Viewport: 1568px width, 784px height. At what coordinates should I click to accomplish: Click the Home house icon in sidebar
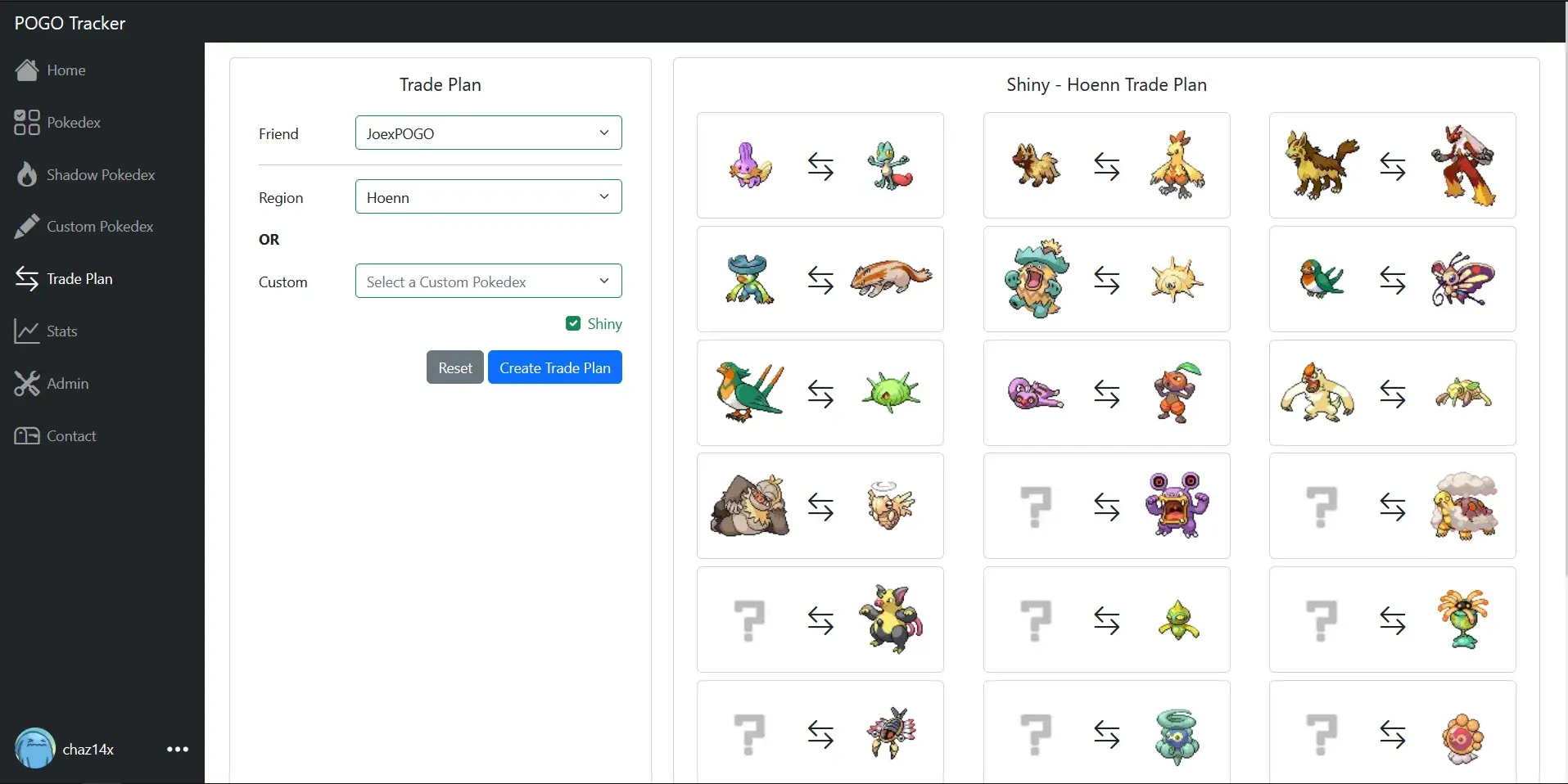click(26, 70)
